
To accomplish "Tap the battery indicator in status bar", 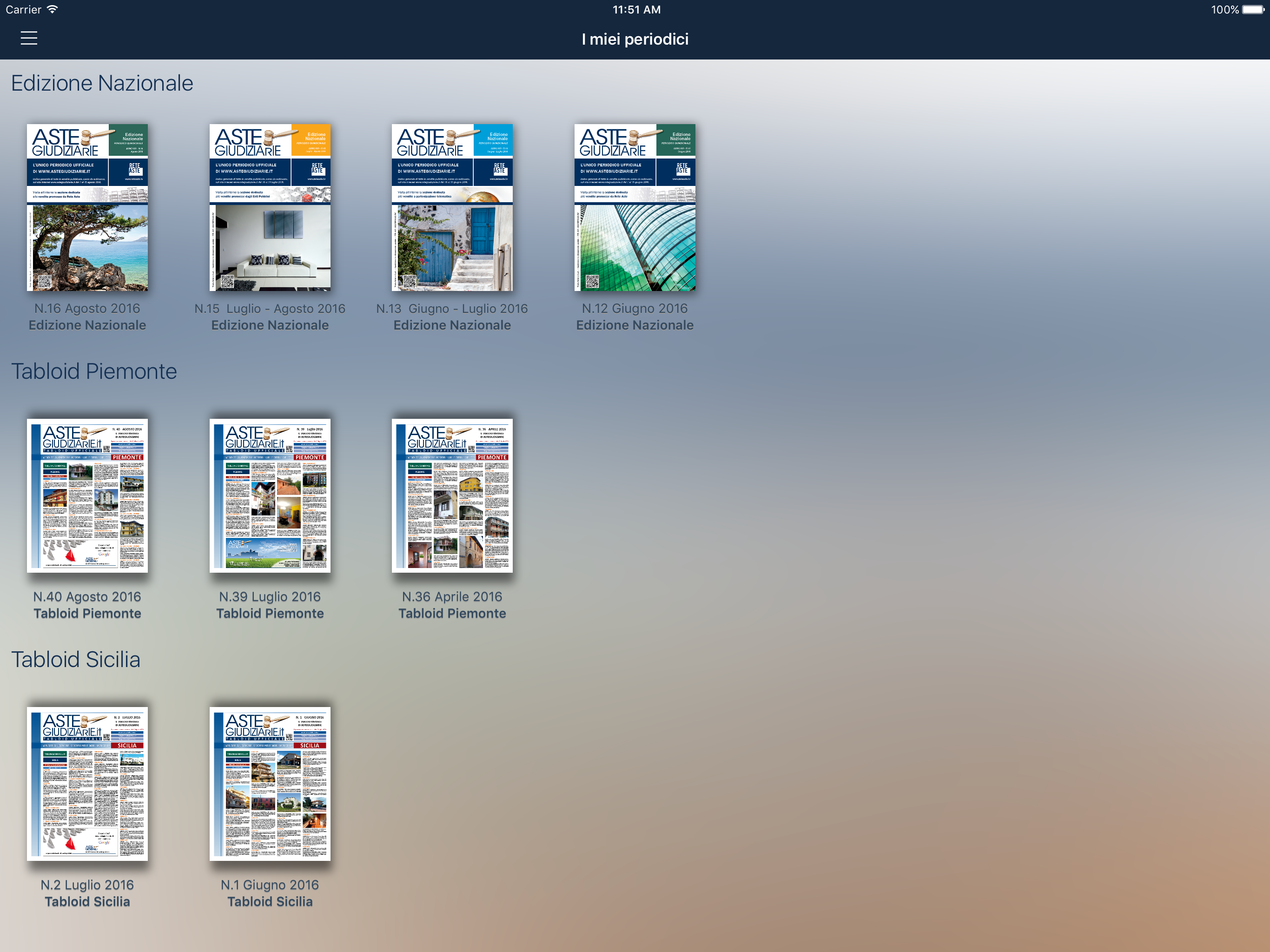I will [1253, 10].
